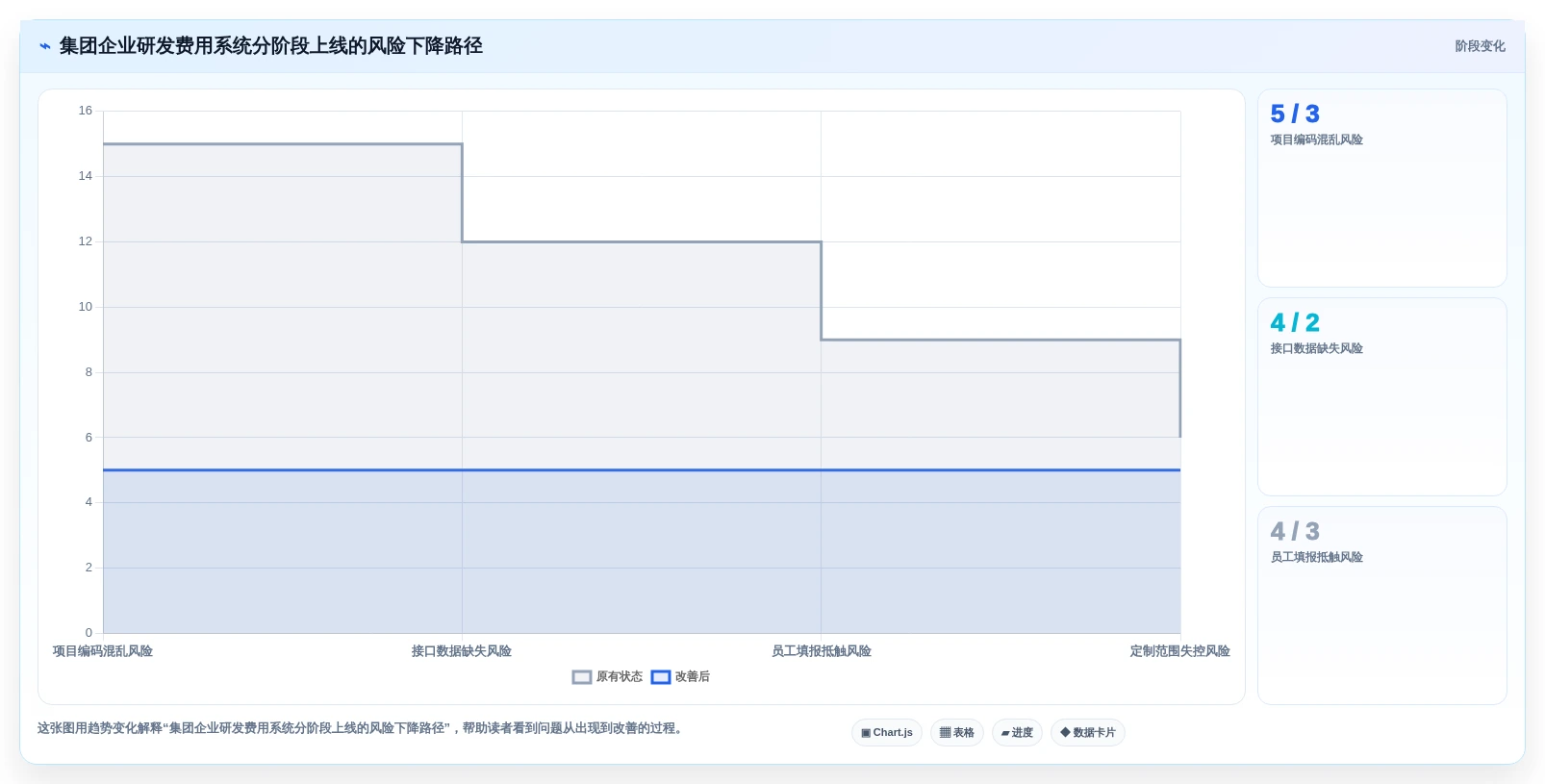Toggle the 改善后 legend swatch
The image size is (1545, 784).
click(x=661, y=677)
